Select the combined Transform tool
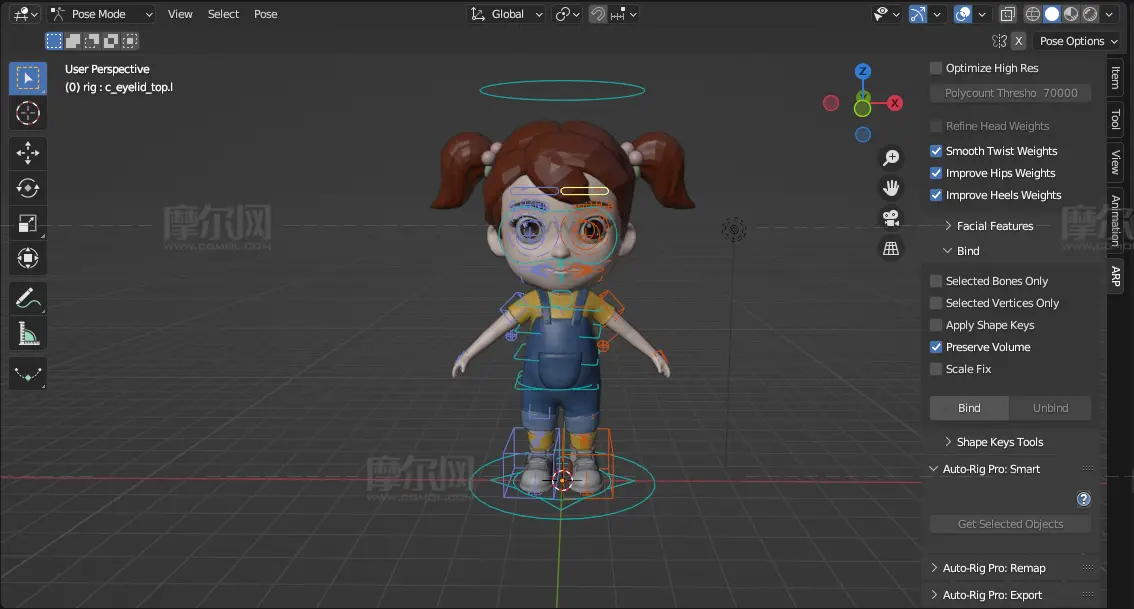The width and height of the screenshot is (1134, 609). click(27, 258)
